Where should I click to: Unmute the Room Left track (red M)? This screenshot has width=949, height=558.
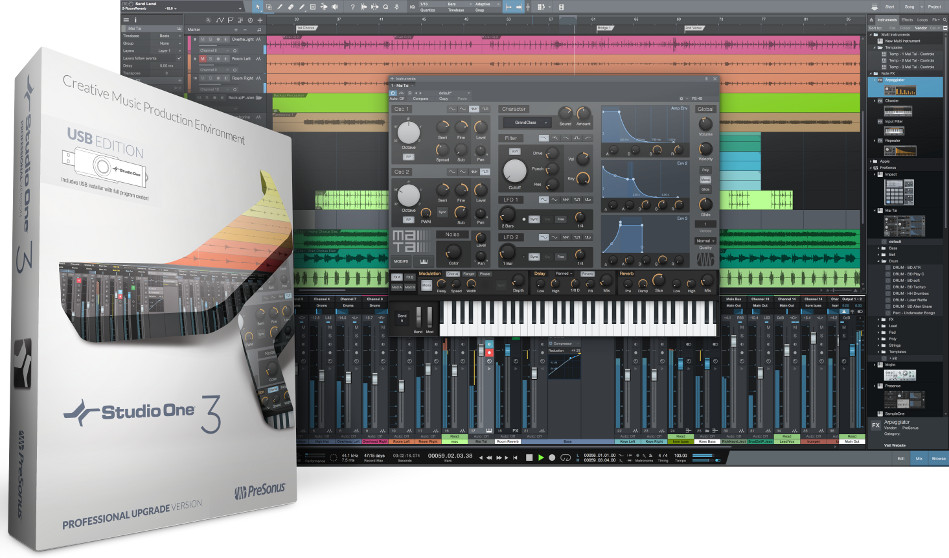[203, 59]
